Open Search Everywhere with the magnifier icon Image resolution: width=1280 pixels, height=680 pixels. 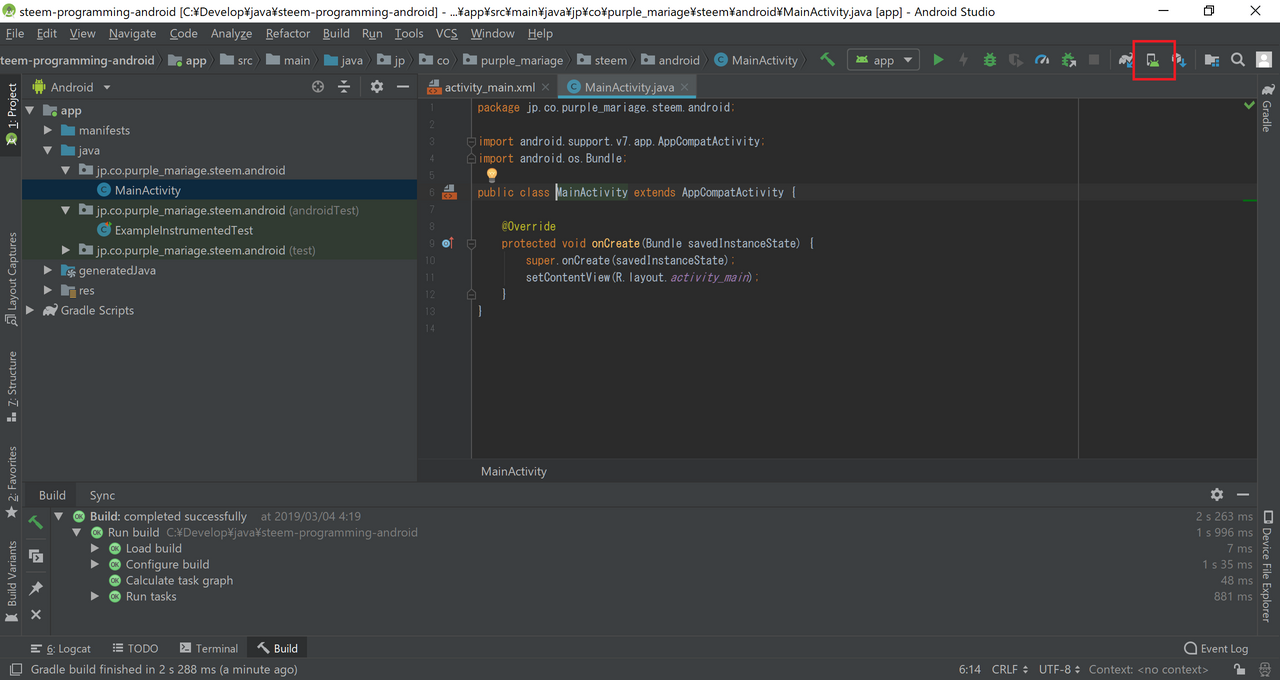tap(1237, 59)
